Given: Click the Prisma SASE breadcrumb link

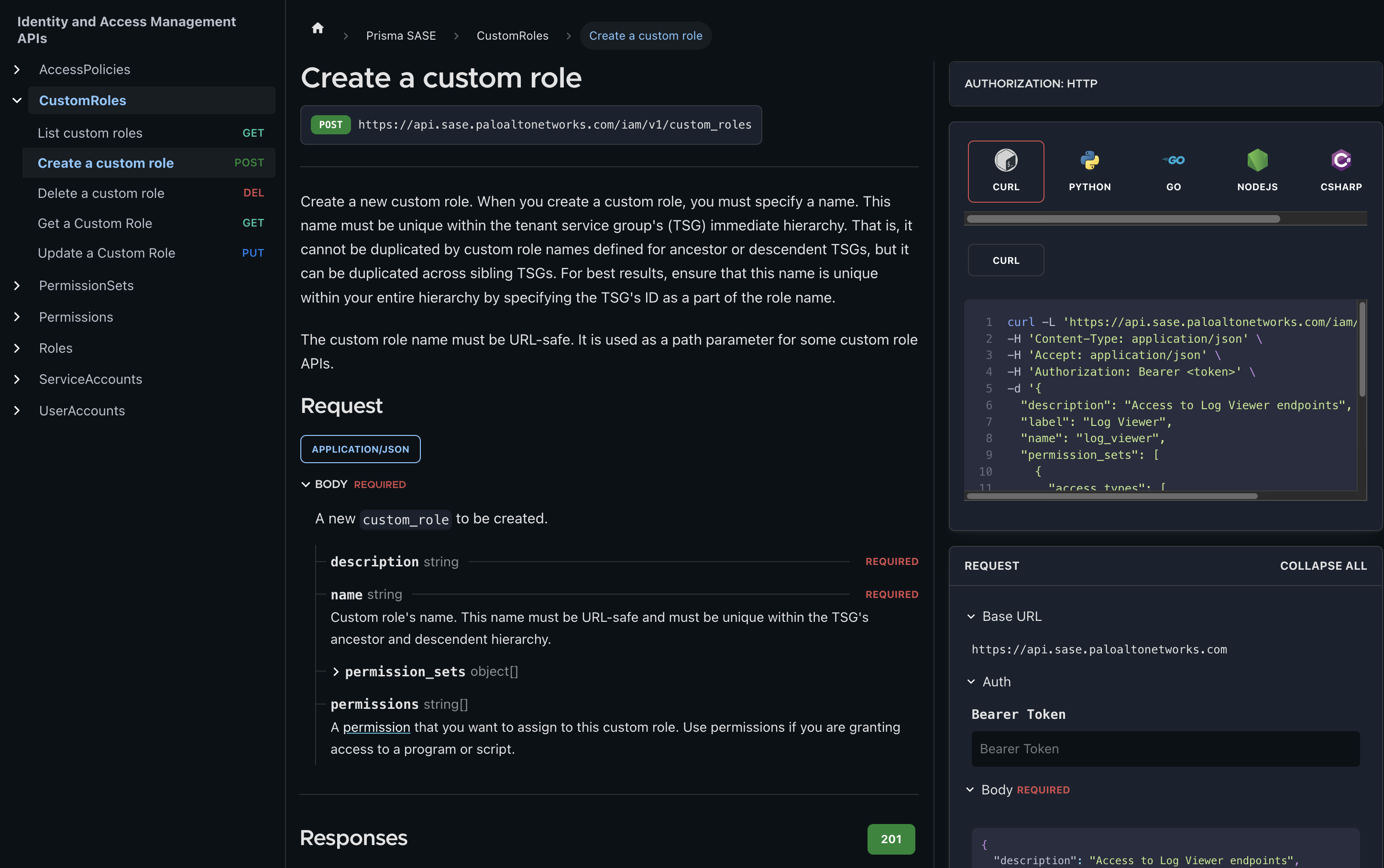Looking at the screenshot, I should point(401,35).
